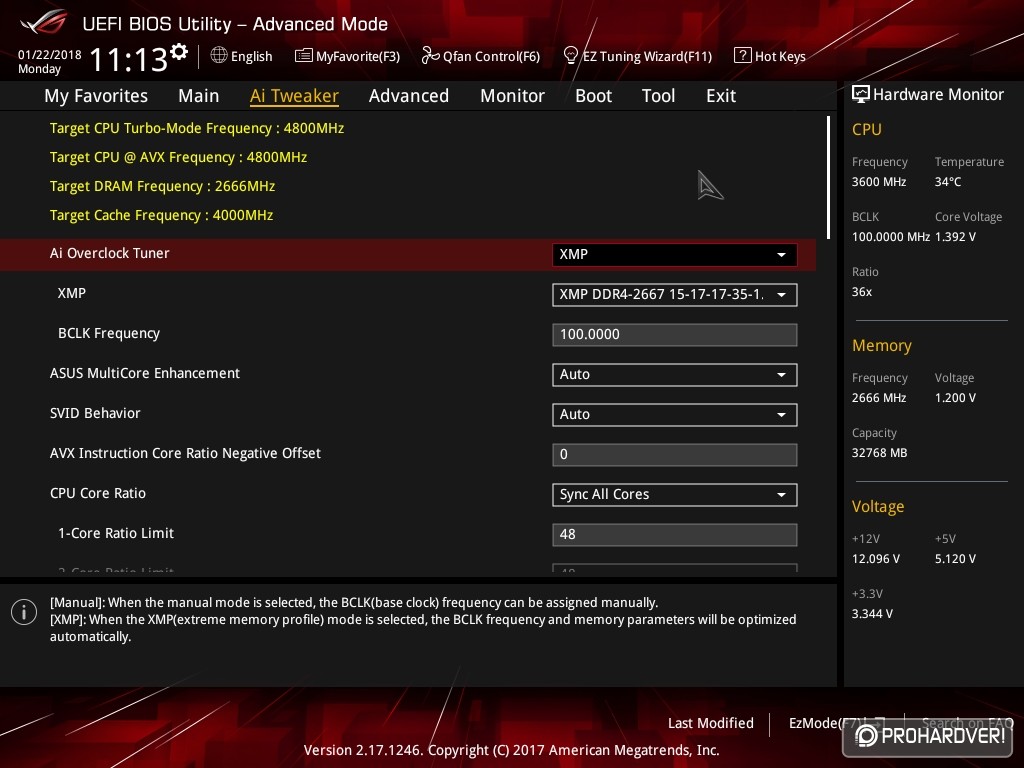Click the Hot Keys question mark icon
The image size is (1024, 768).
coord(743,56)
